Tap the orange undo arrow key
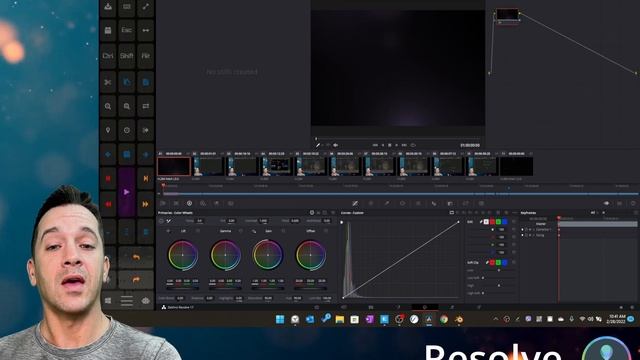 [x=136, y=258]
